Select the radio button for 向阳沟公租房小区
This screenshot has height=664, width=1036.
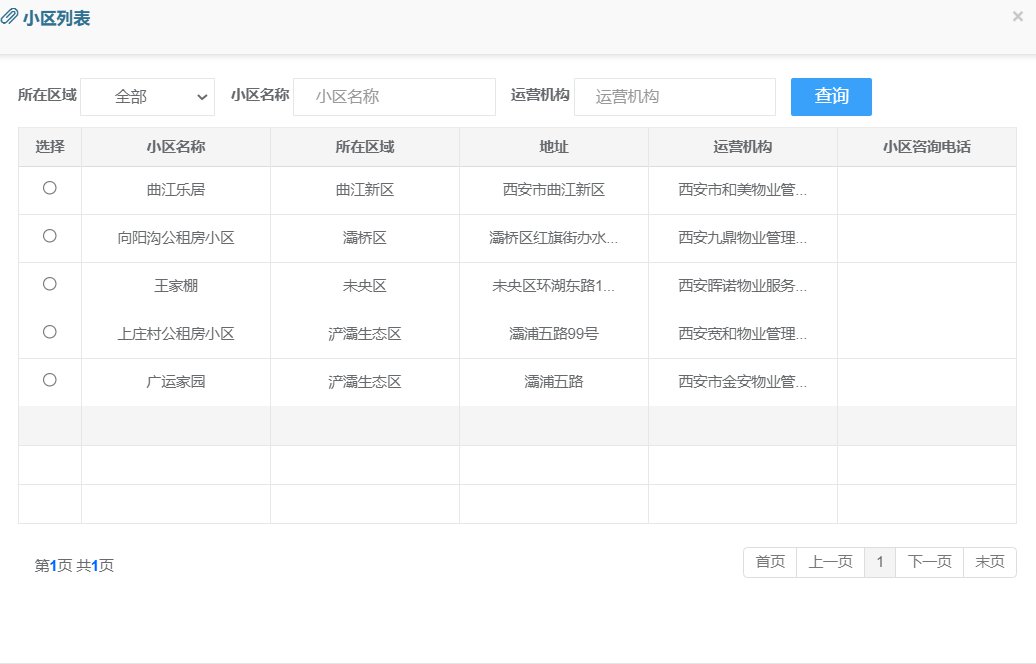pos(50,236)
